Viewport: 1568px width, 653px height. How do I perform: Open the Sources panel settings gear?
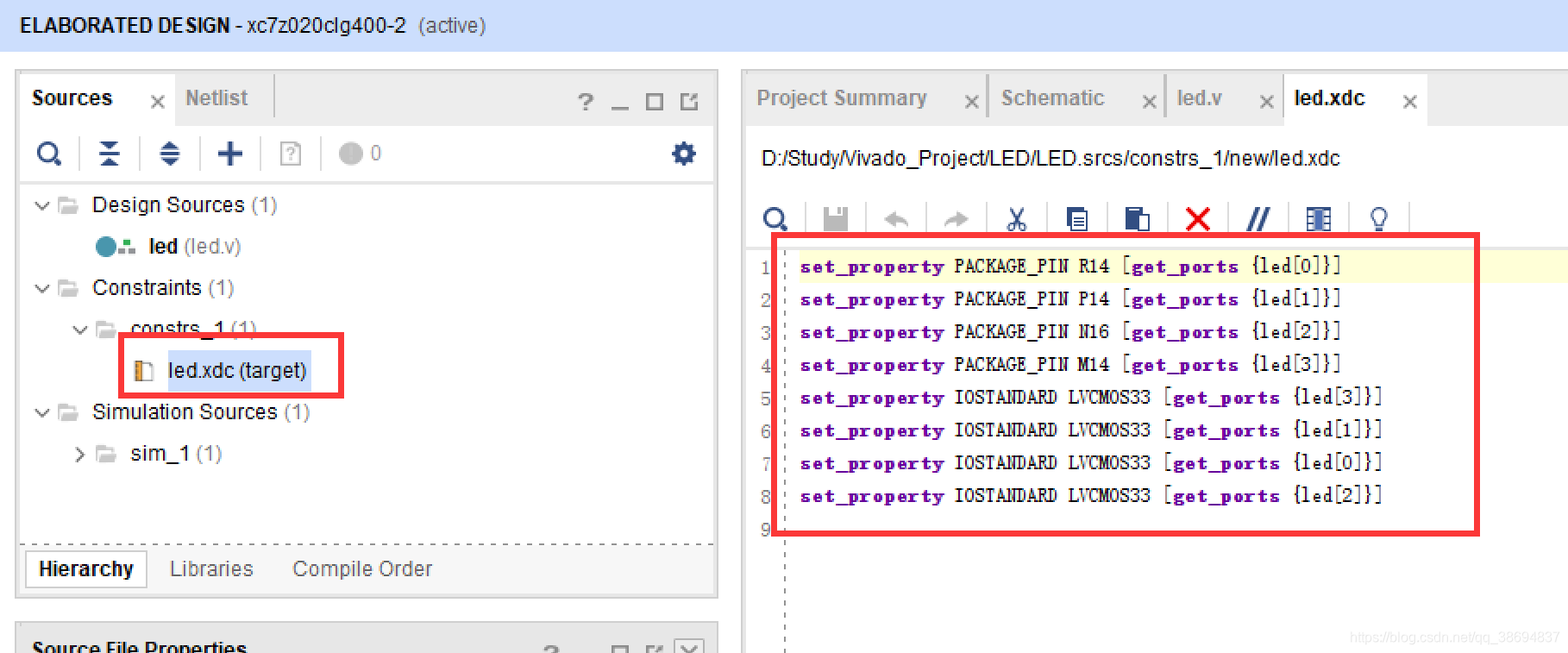[x=684, y=154]
